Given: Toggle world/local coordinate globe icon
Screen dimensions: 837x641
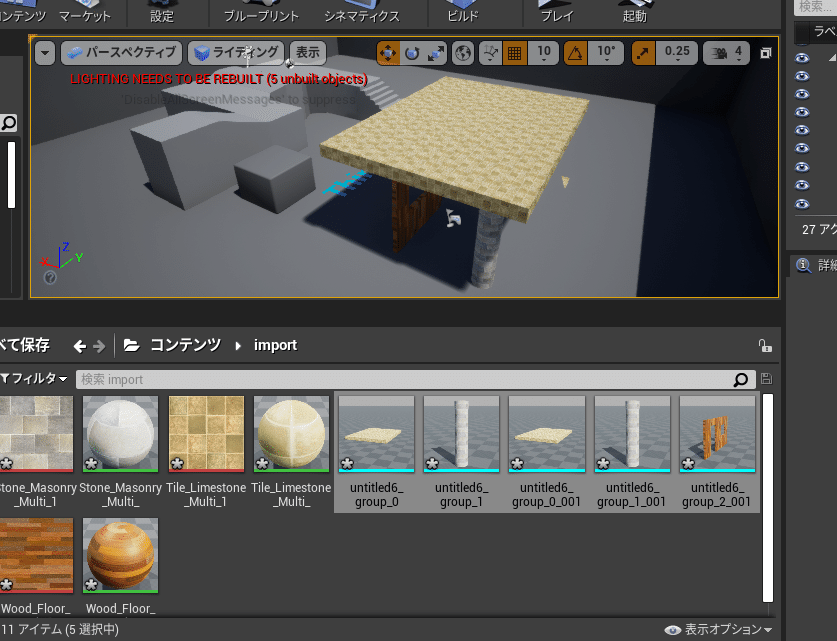Looking at the screenshot, I should click(x=463, y=53).
